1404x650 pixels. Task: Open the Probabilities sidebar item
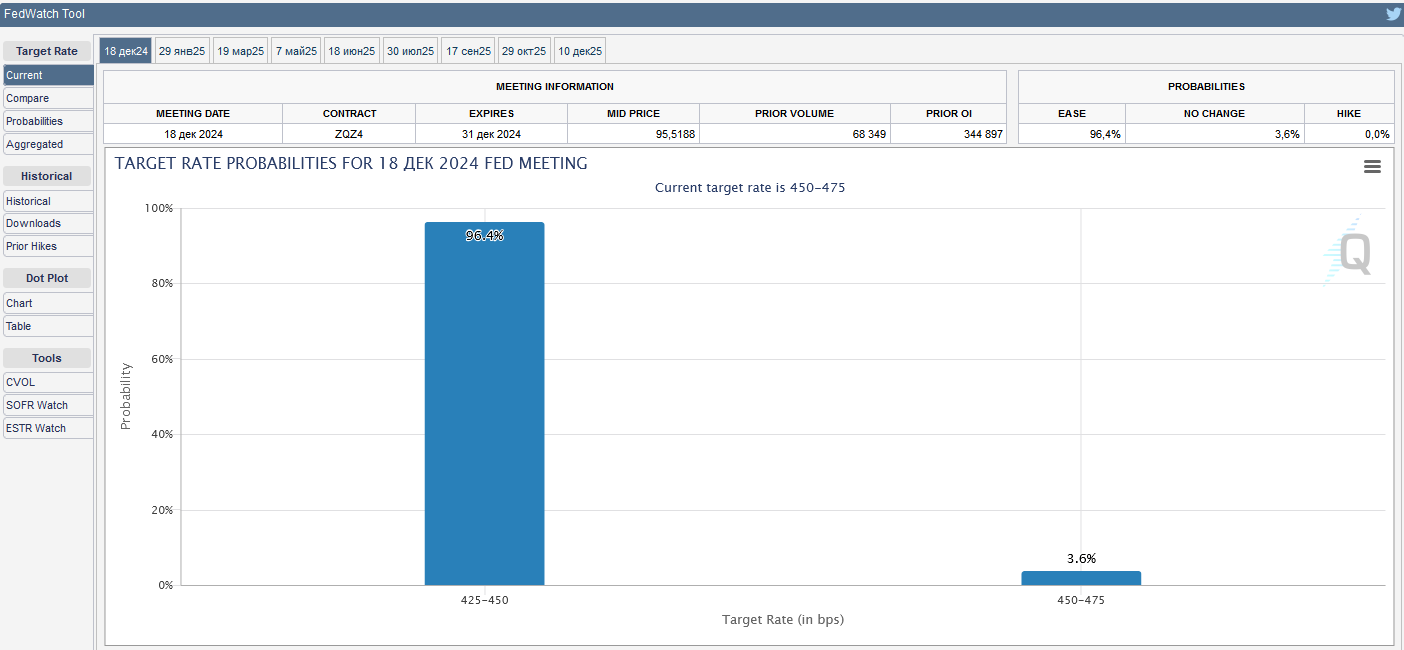[48, 121]
